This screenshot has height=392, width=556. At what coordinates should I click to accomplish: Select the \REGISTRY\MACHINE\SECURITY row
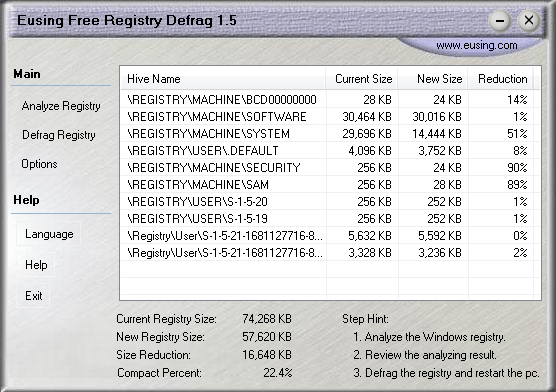(327, 167)
